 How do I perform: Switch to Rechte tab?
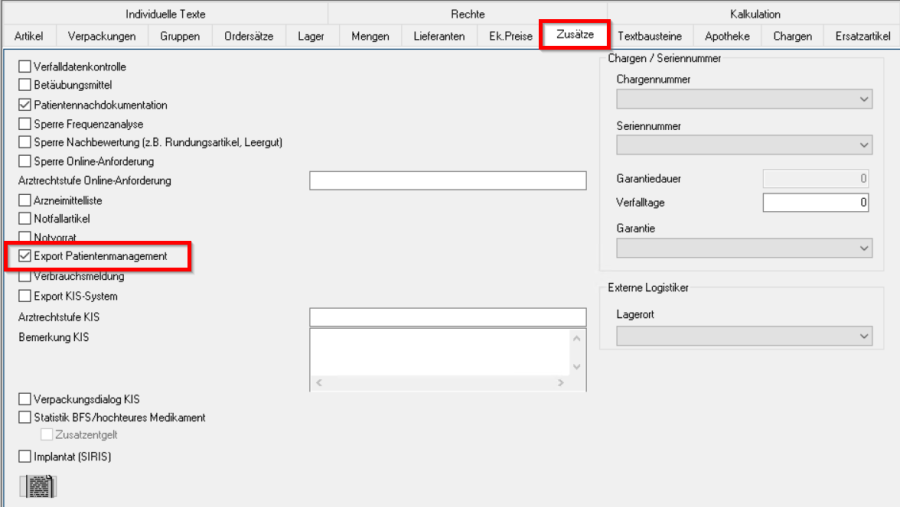click(467, 14)
